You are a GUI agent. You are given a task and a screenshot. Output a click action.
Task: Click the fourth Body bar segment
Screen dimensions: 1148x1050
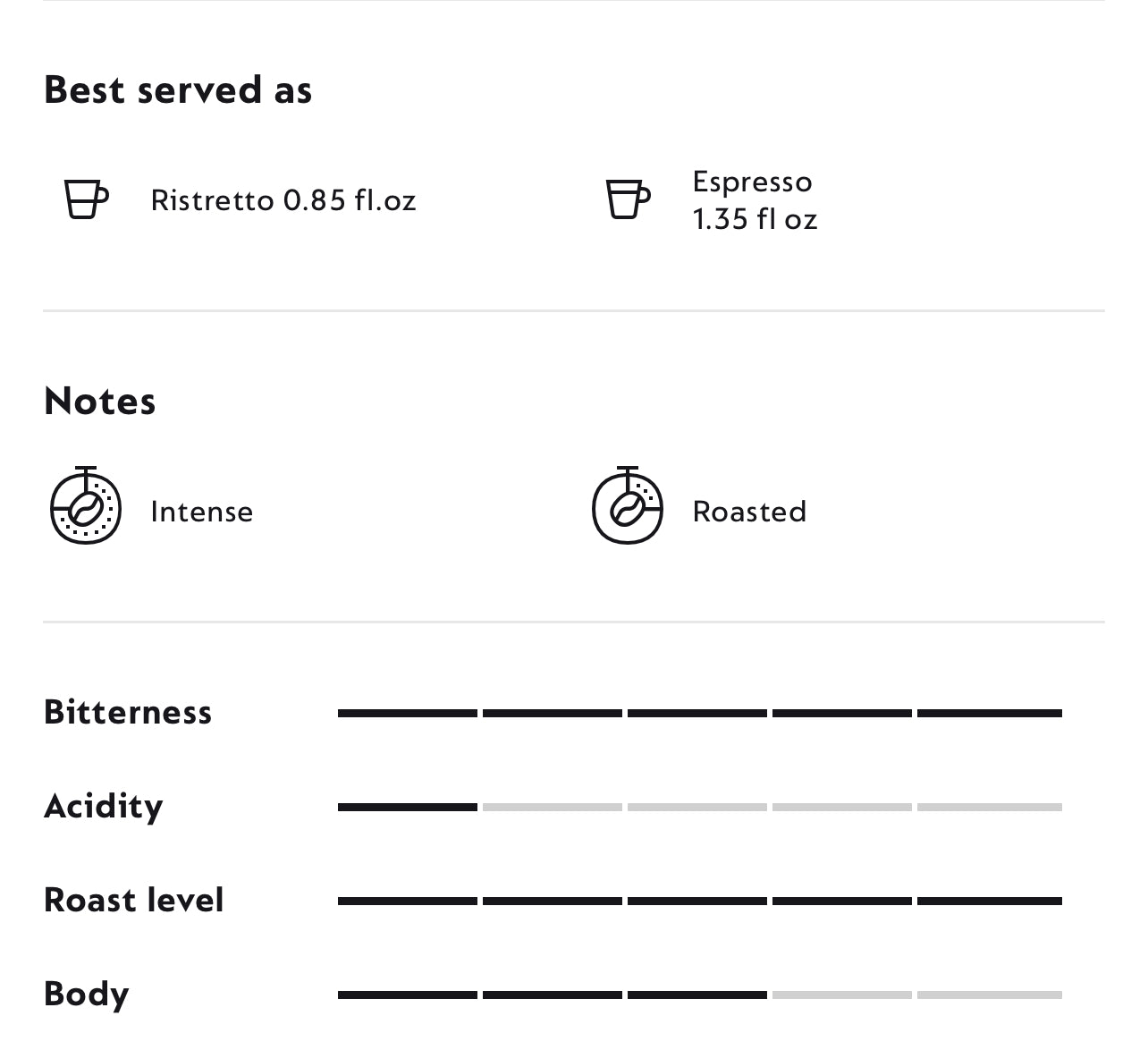coord(842,995)
